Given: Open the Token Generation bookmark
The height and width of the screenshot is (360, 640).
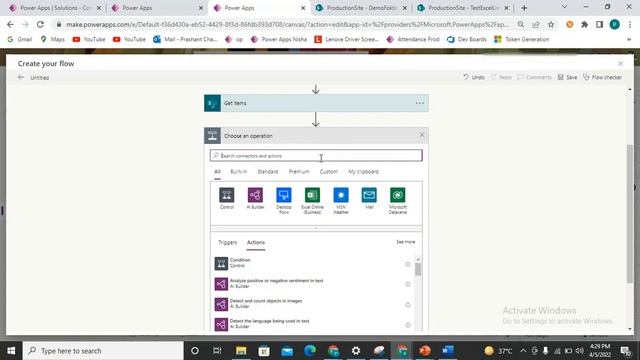Looking at the screenshot, I should pos(521,40).
